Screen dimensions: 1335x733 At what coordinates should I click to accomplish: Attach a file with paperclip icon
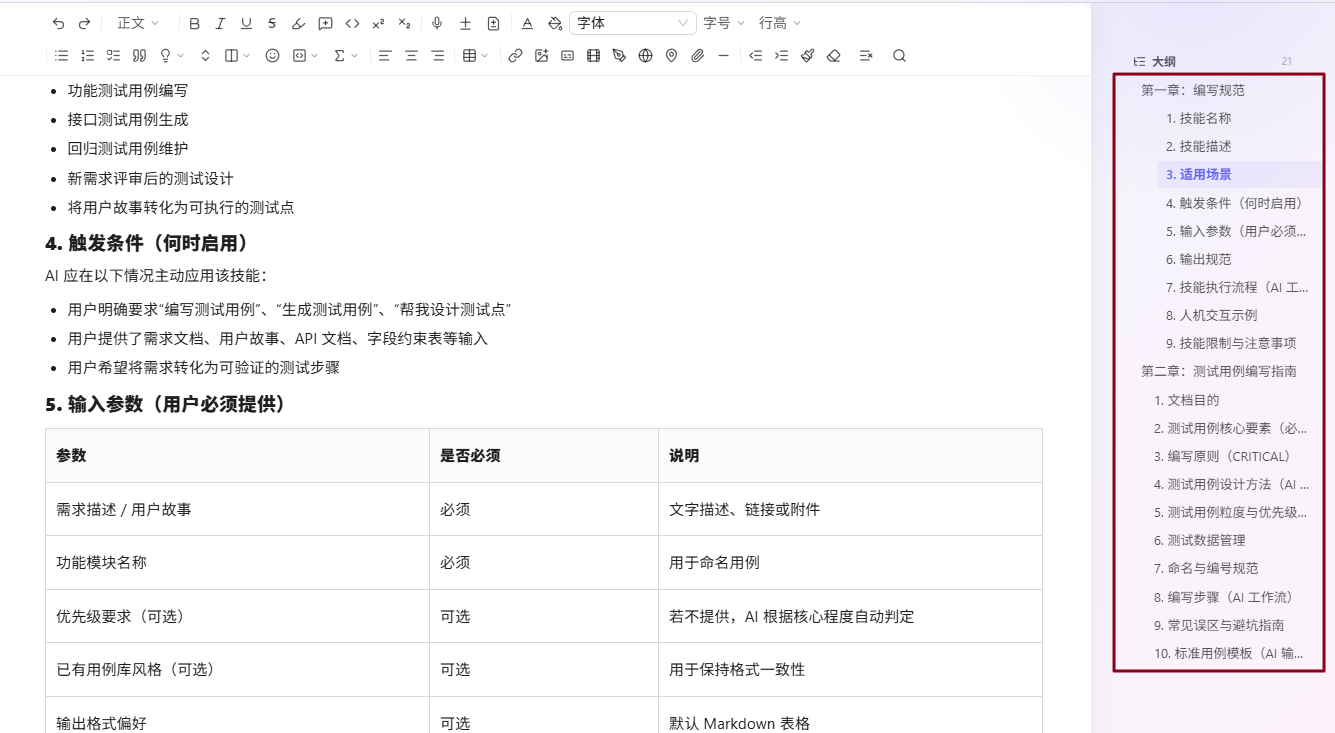point(697,56)
